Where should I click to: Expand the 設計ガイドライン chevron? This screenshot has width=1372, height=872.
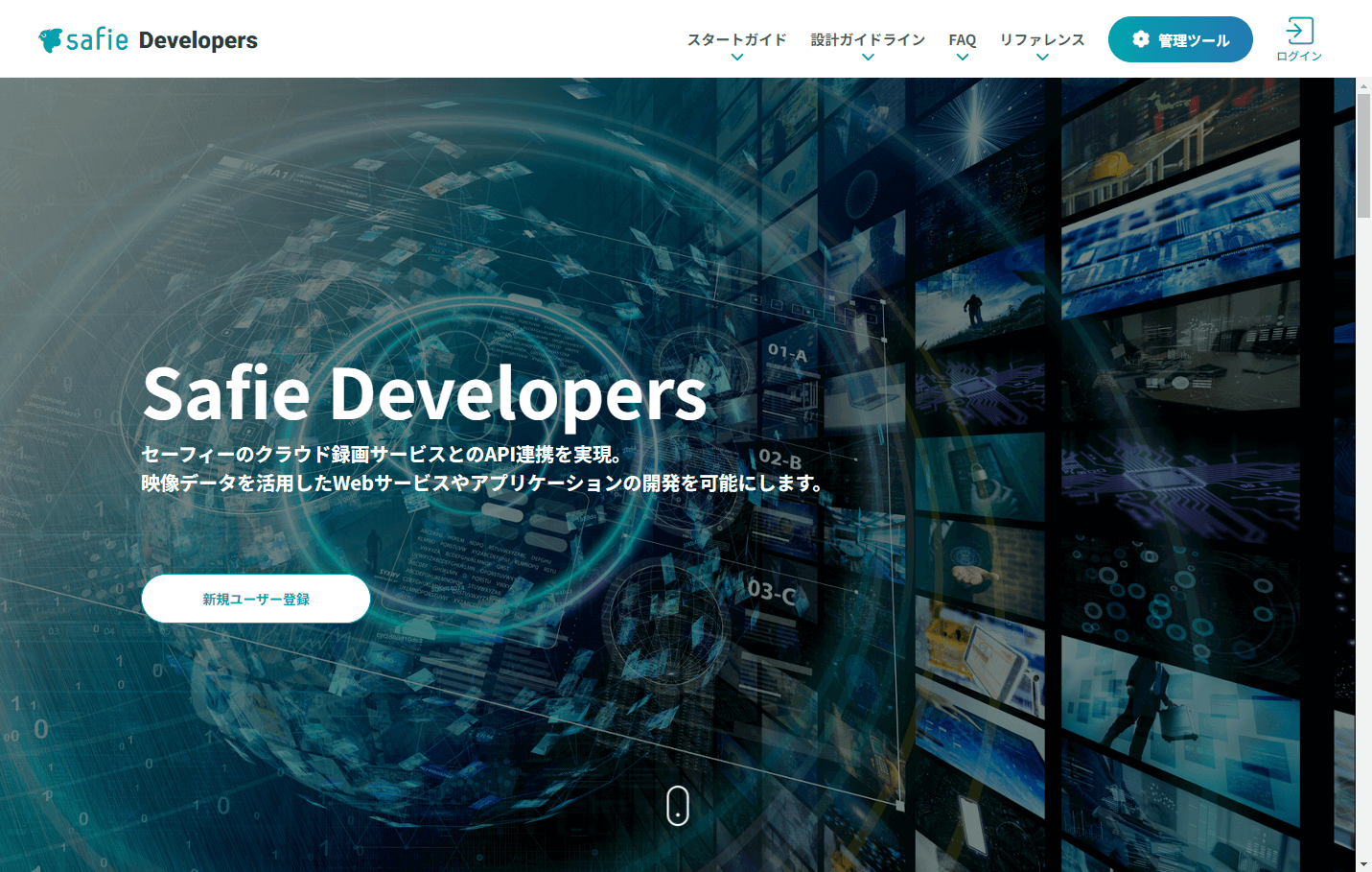(868, 59)
